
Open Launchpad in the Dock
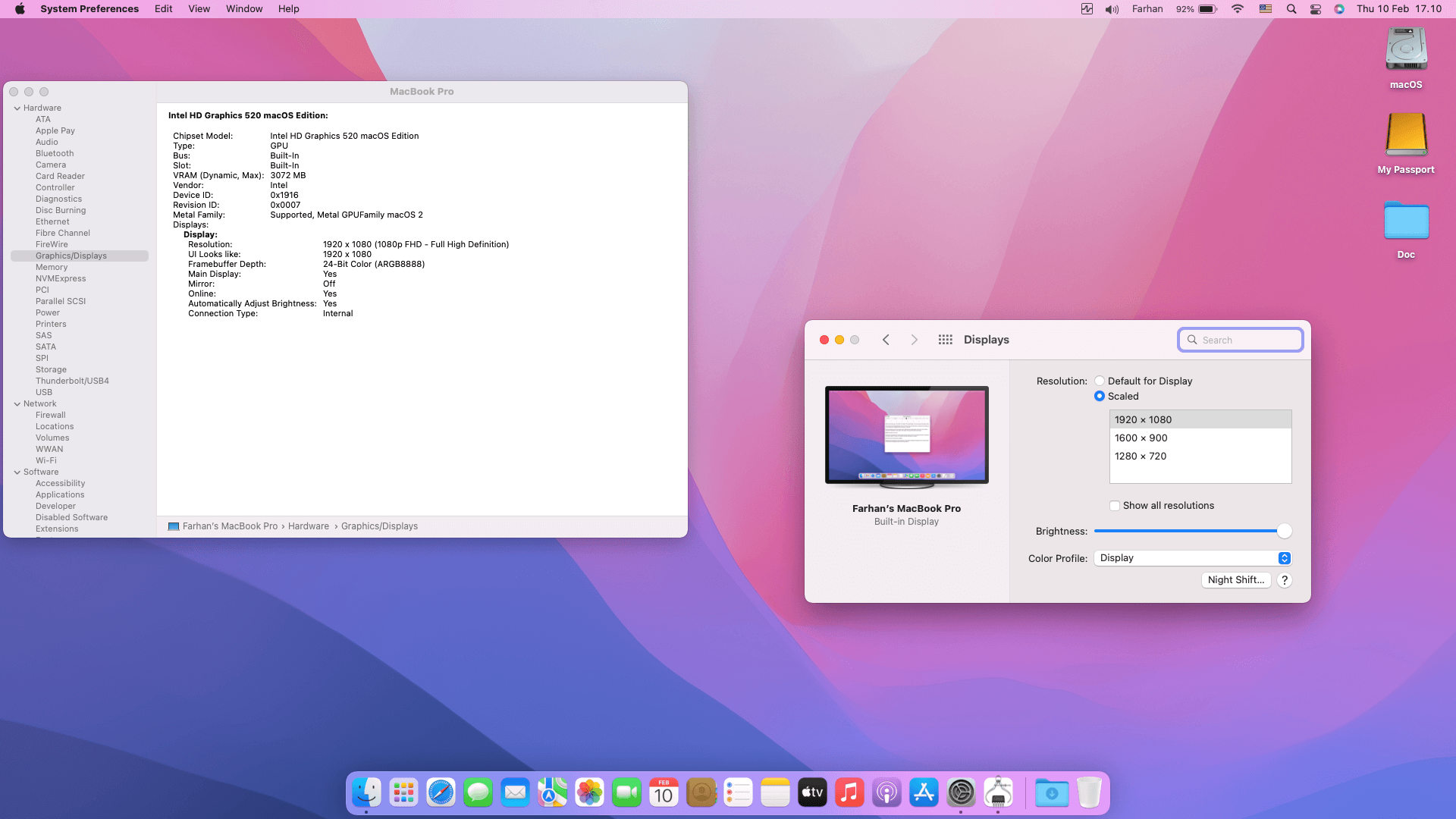tap(404, 793)
